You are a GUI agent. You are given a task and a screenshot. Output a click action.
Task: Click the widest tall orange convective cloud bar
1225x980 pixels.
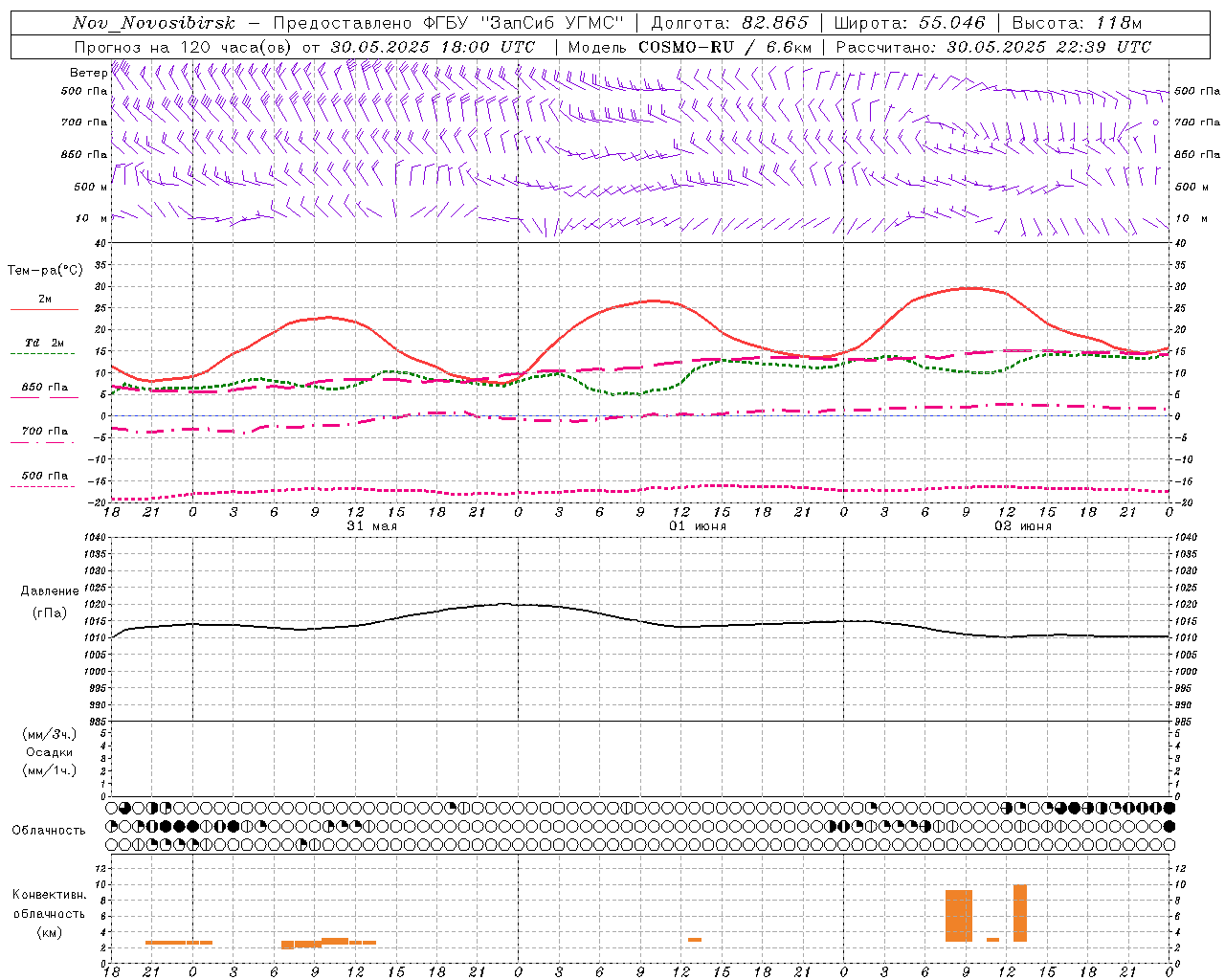tap(959, 916)
